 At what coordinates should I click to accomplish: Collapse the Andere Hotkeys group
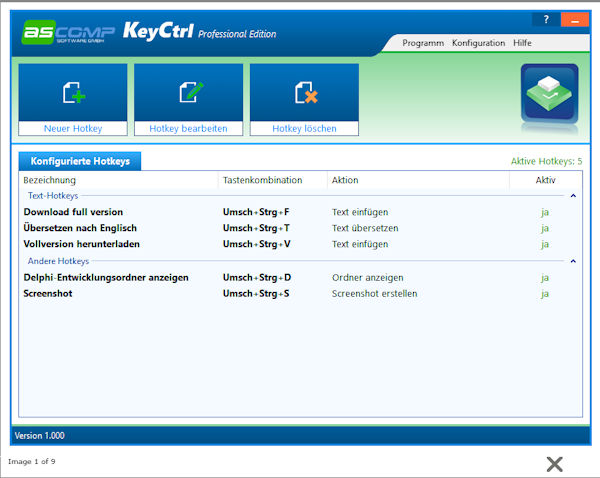[x=573, y=261]
